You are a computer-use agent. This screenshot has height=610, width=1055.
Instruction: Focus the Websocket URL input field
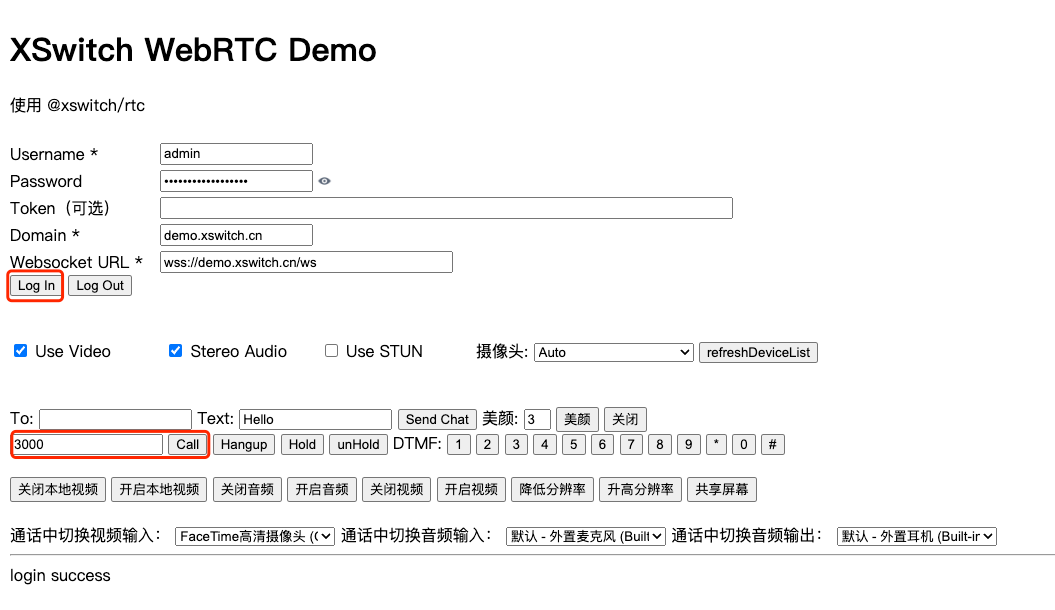306,262
